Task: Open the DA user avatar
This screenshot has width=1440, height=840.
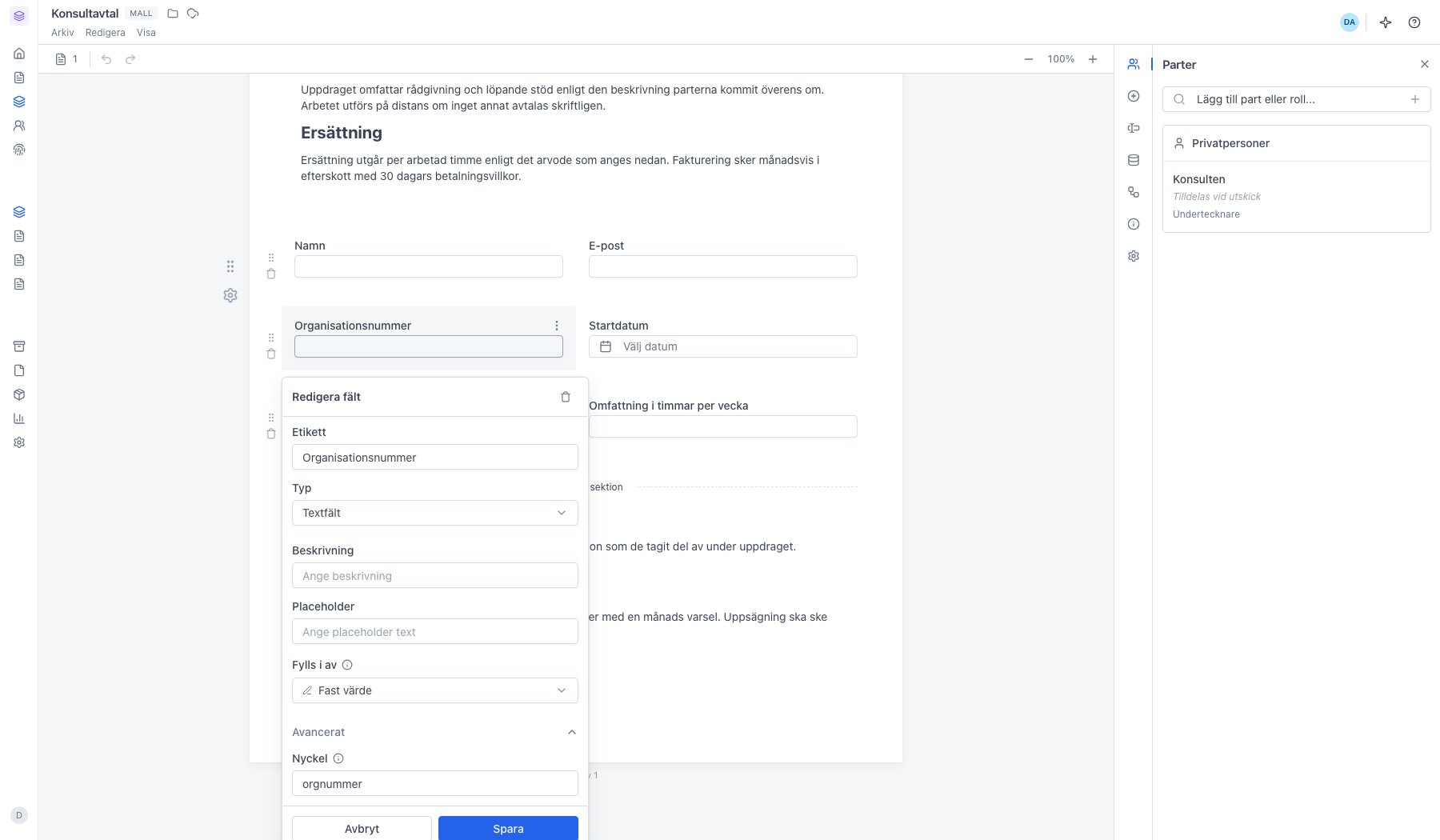Action: click(1350, 22)
